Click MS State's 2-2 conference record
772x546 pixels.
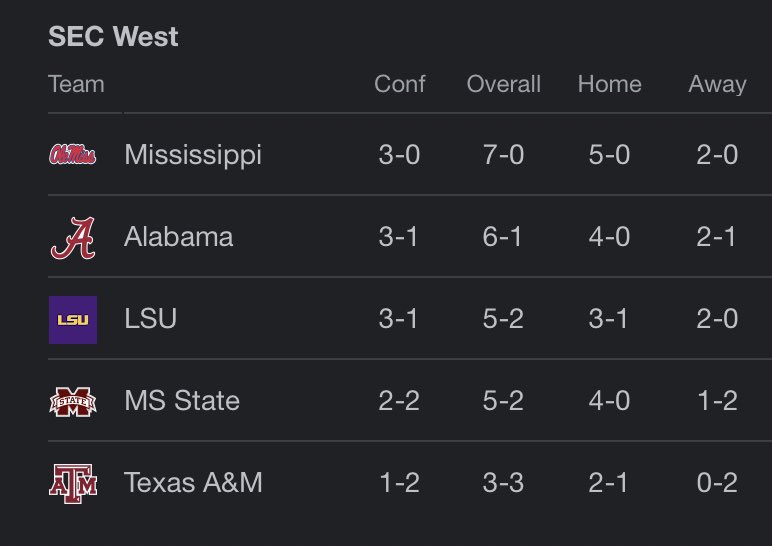[x=399, y=401]
